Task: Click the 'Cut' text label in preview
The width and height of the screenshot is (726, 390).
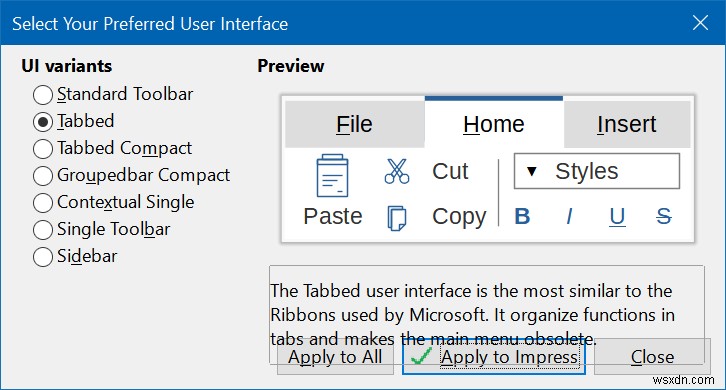Action: pyautogui.click(x=450, y=171)
